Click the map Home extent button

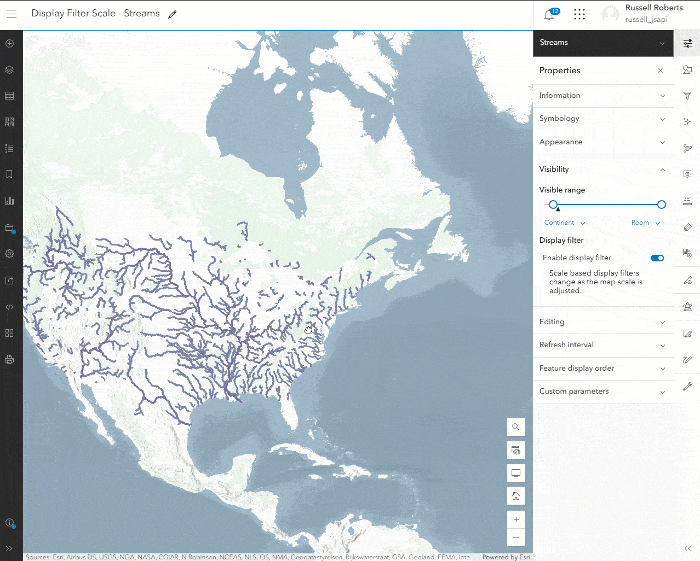coord(516,496)
